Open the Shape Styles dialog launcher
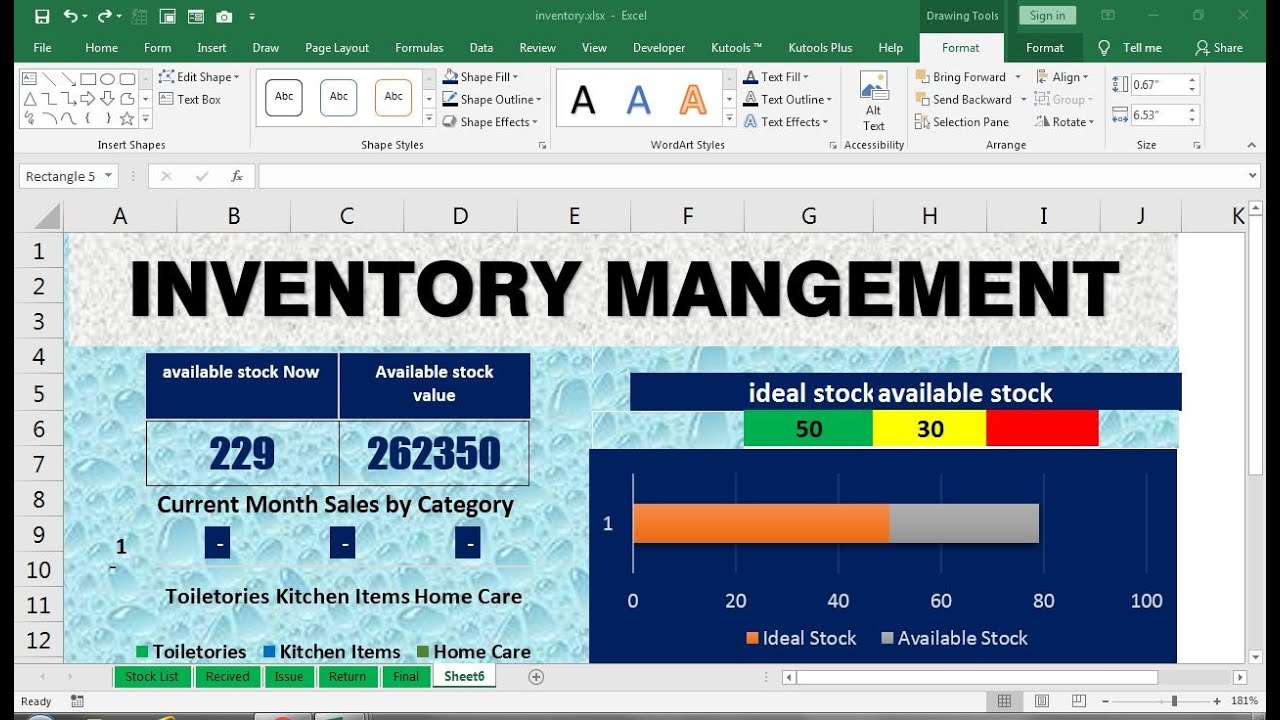1280x720 pixels. [543, 145]
